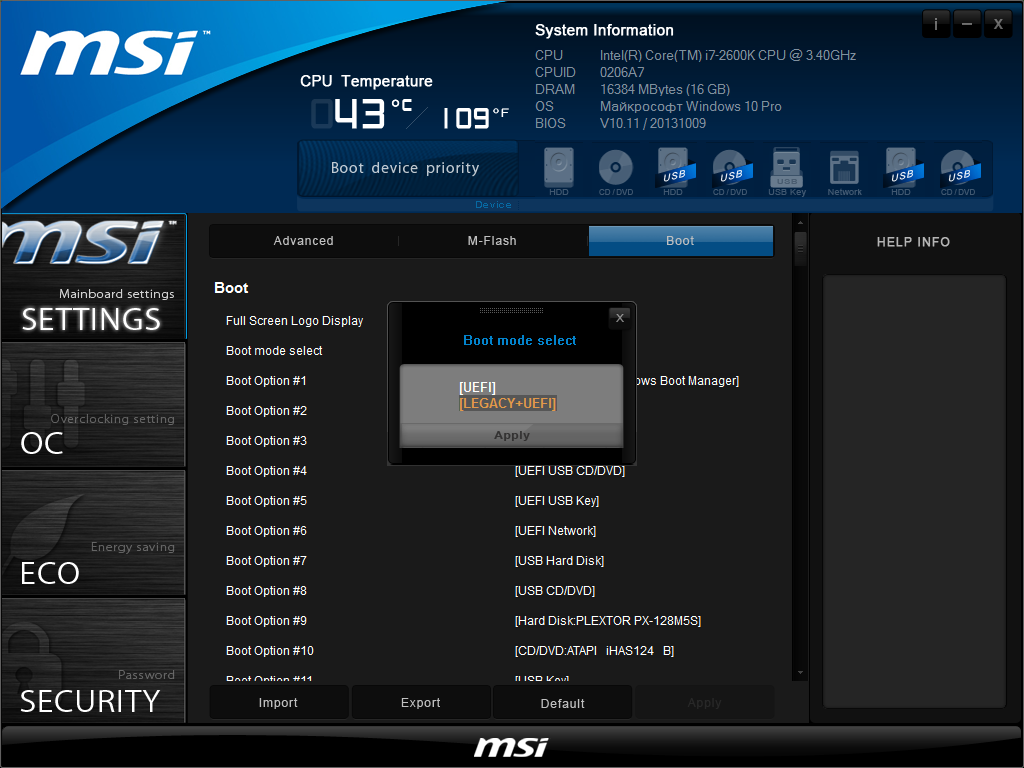Viewport: 1024px width, 768px height.
Task: Click the Default button
Action: pos(562,703)
